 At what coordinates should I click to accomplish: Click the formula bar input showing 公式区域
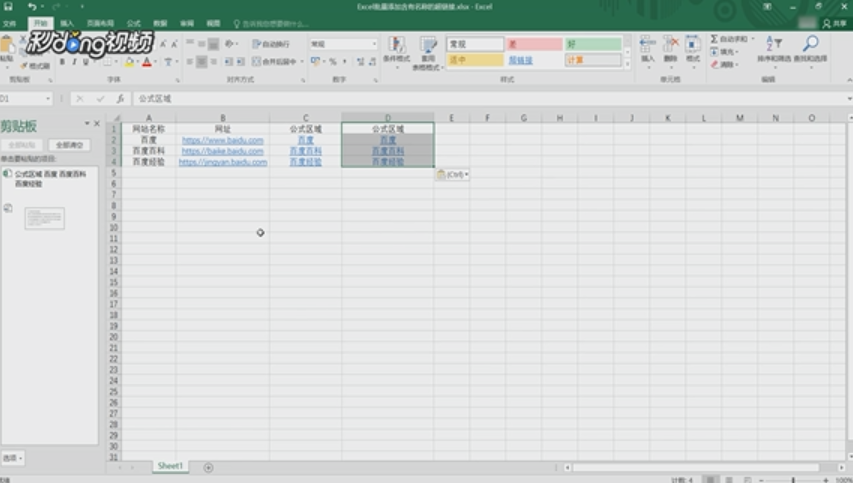pyautogui.click(x=490, y=98)
